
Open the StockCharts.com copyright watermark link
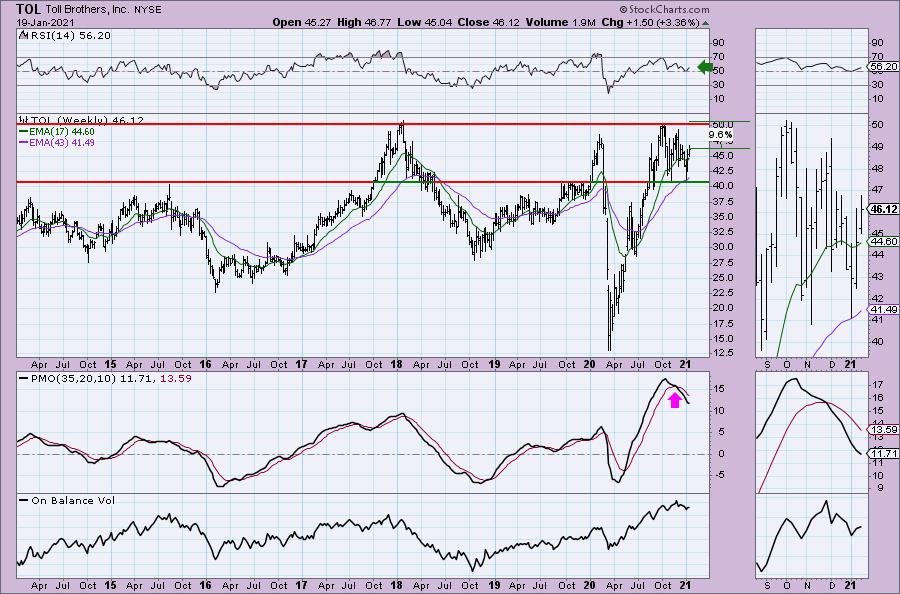click(x=664, y=9)
